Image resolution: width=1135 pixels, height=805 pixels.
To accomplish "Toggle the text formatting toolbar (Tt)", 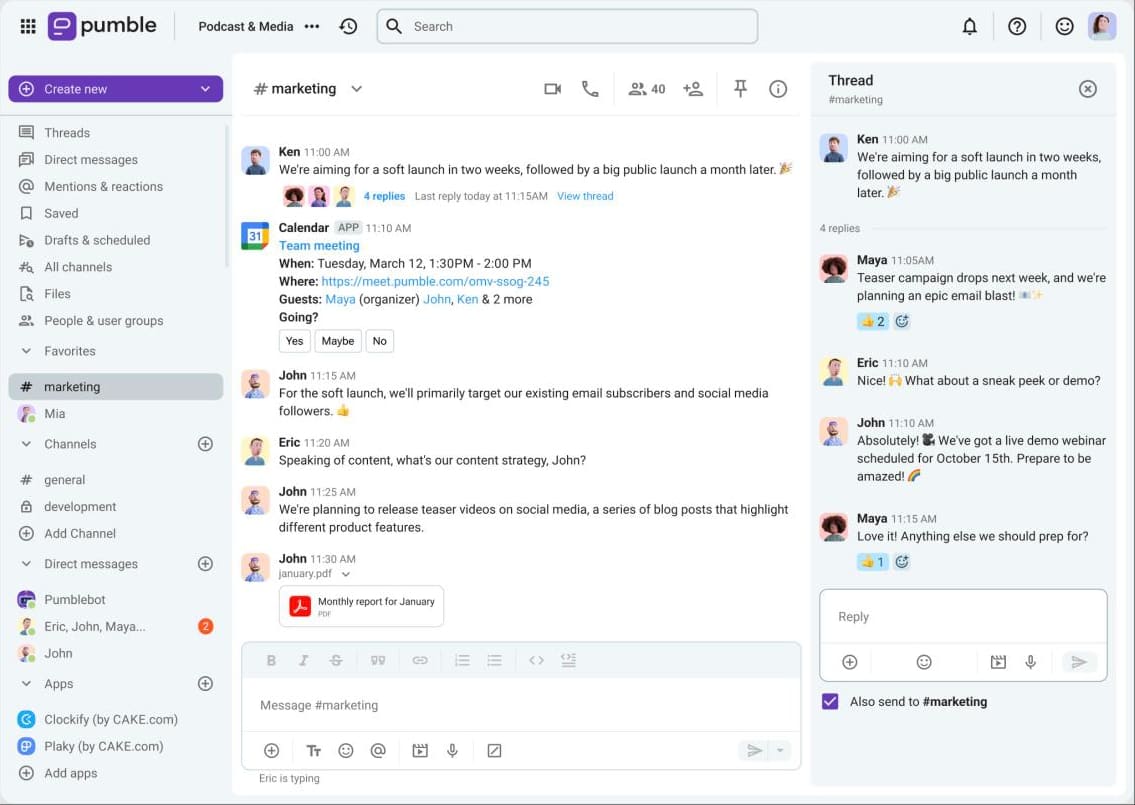I will click(313, 751).
